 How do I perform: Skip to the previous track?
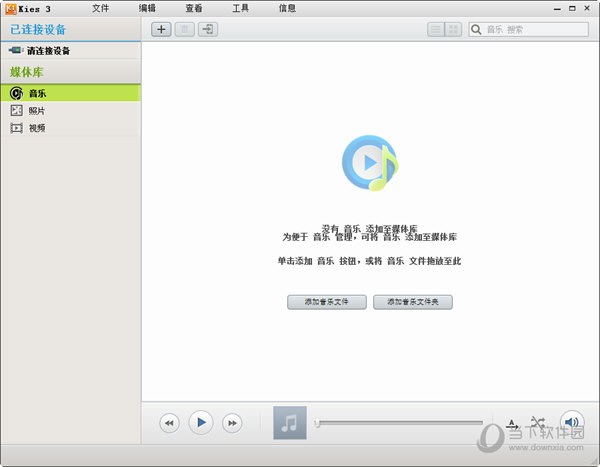click(169, 423)
